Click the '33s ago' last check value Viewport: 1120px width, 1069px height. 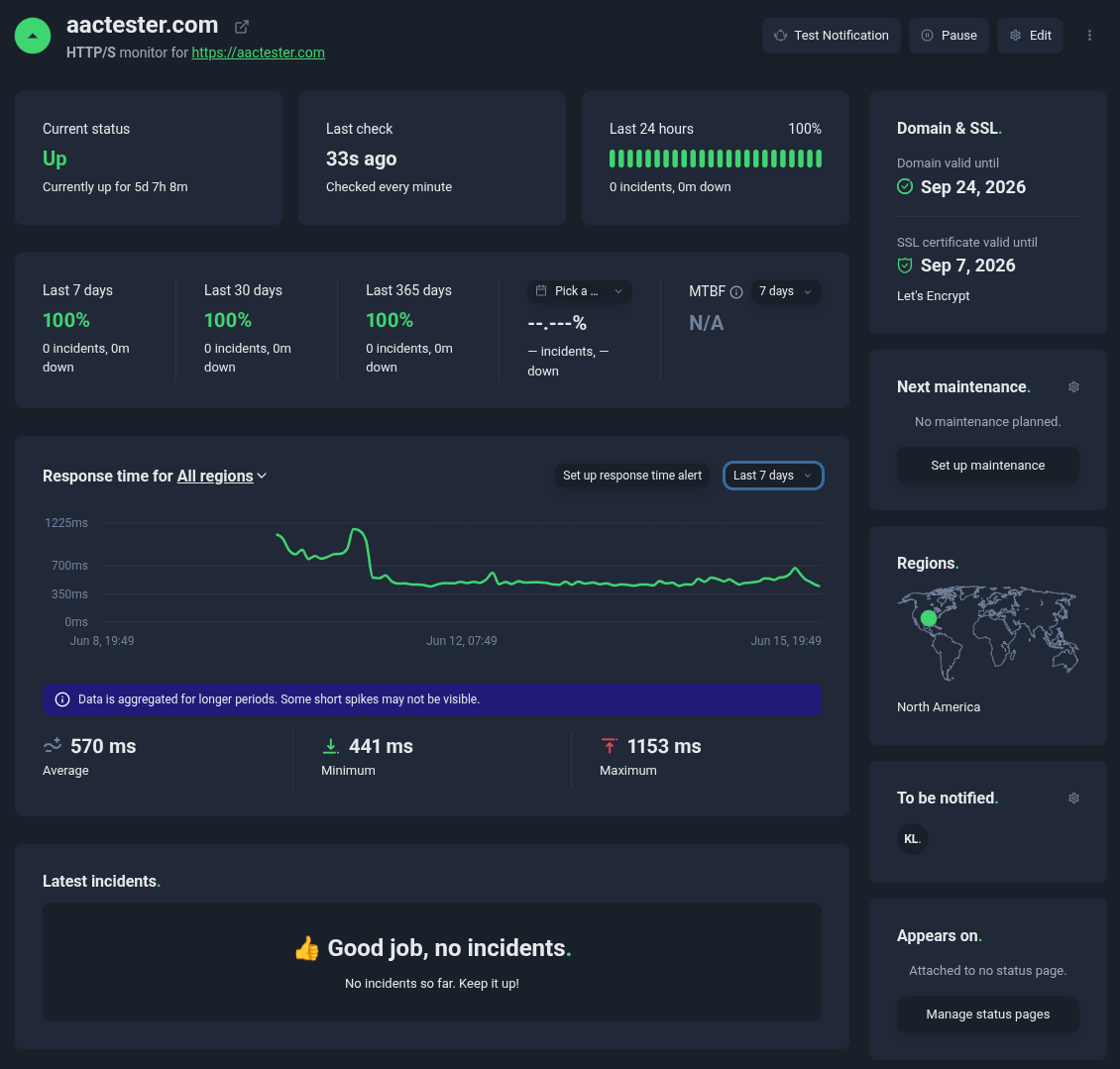tap(362, 159)
